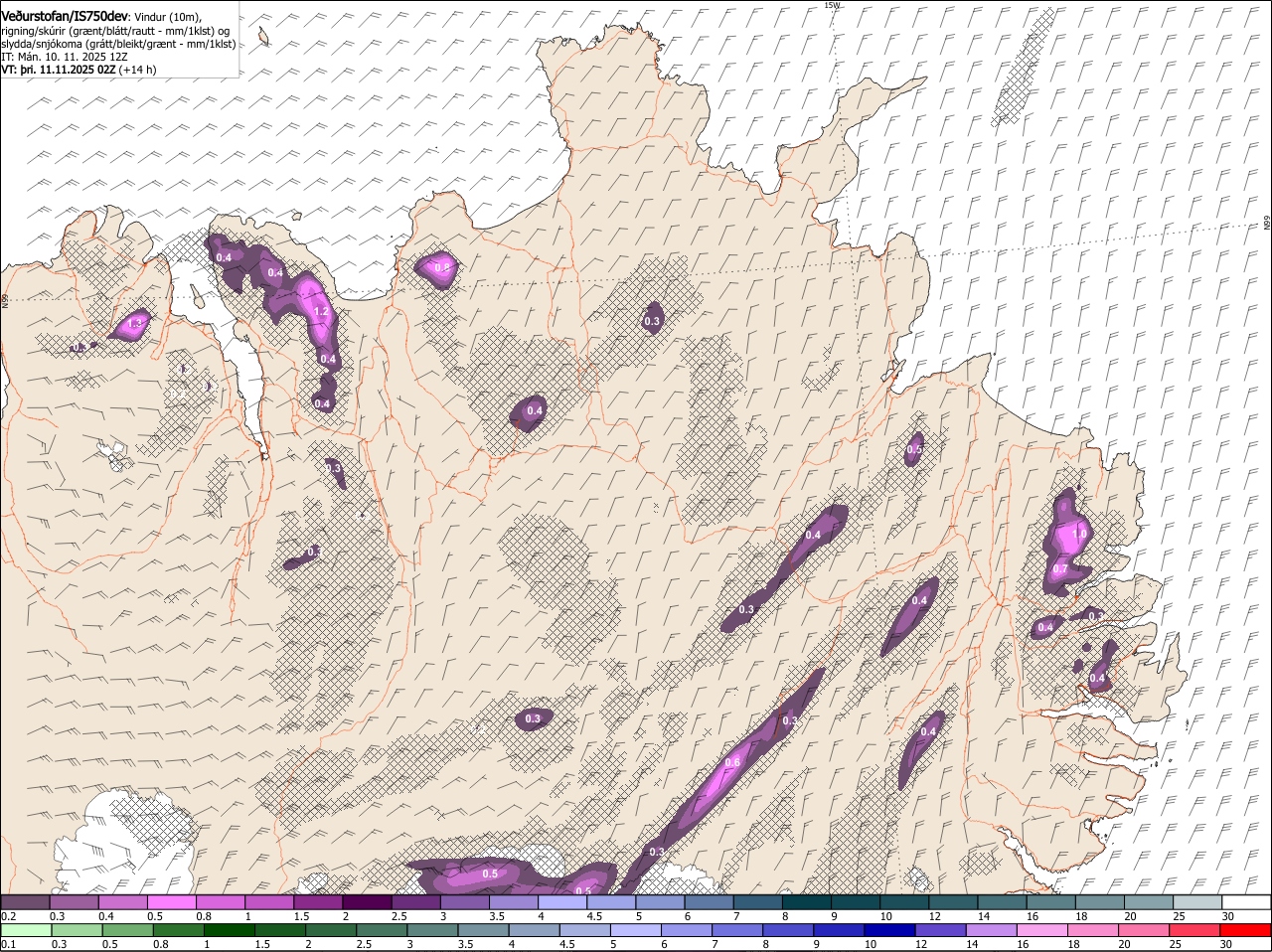
Task: Click the 2.5 label of the upper colour scale
Action: [398, 916]
